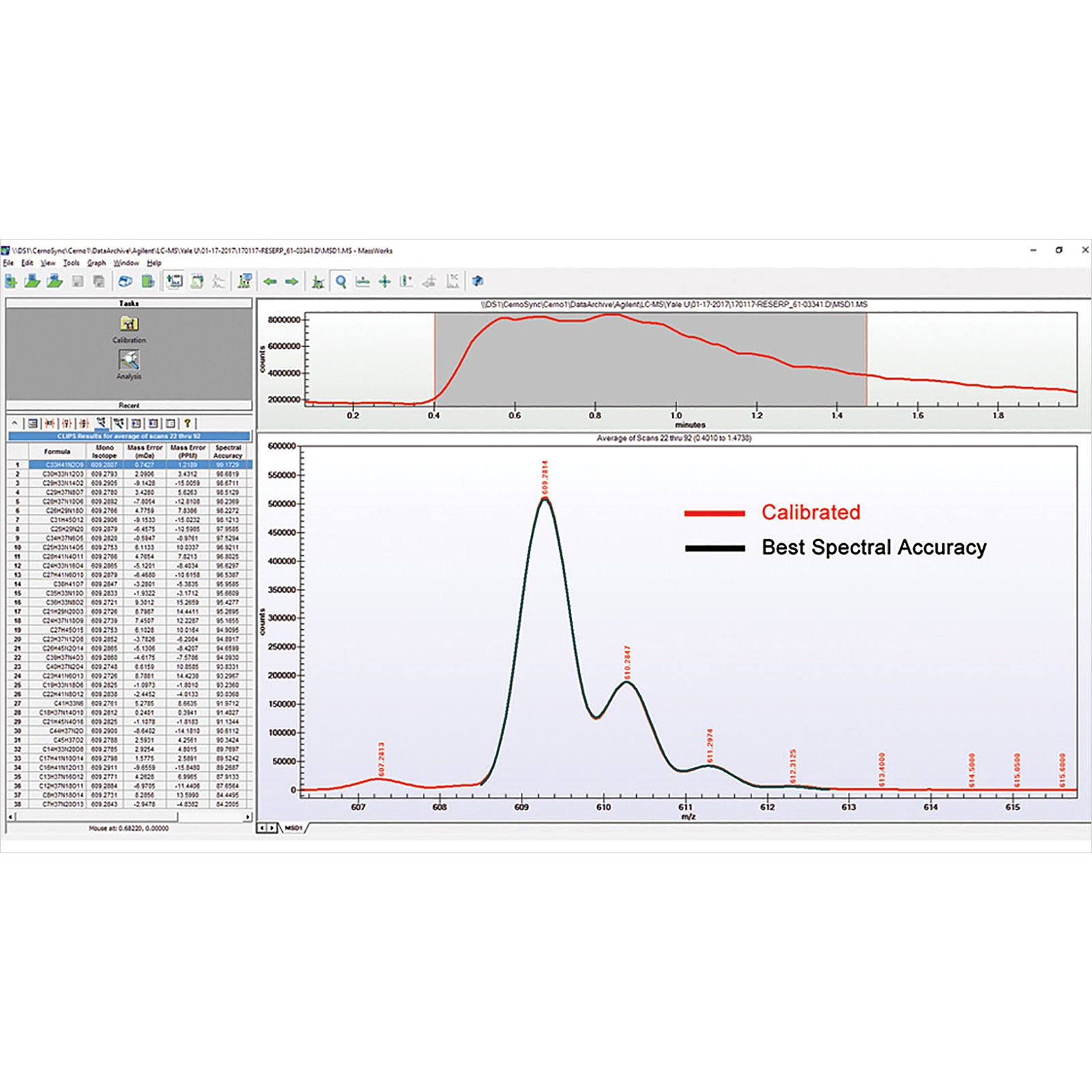
Task: Select row 38 formula cell
Action: 57,804
